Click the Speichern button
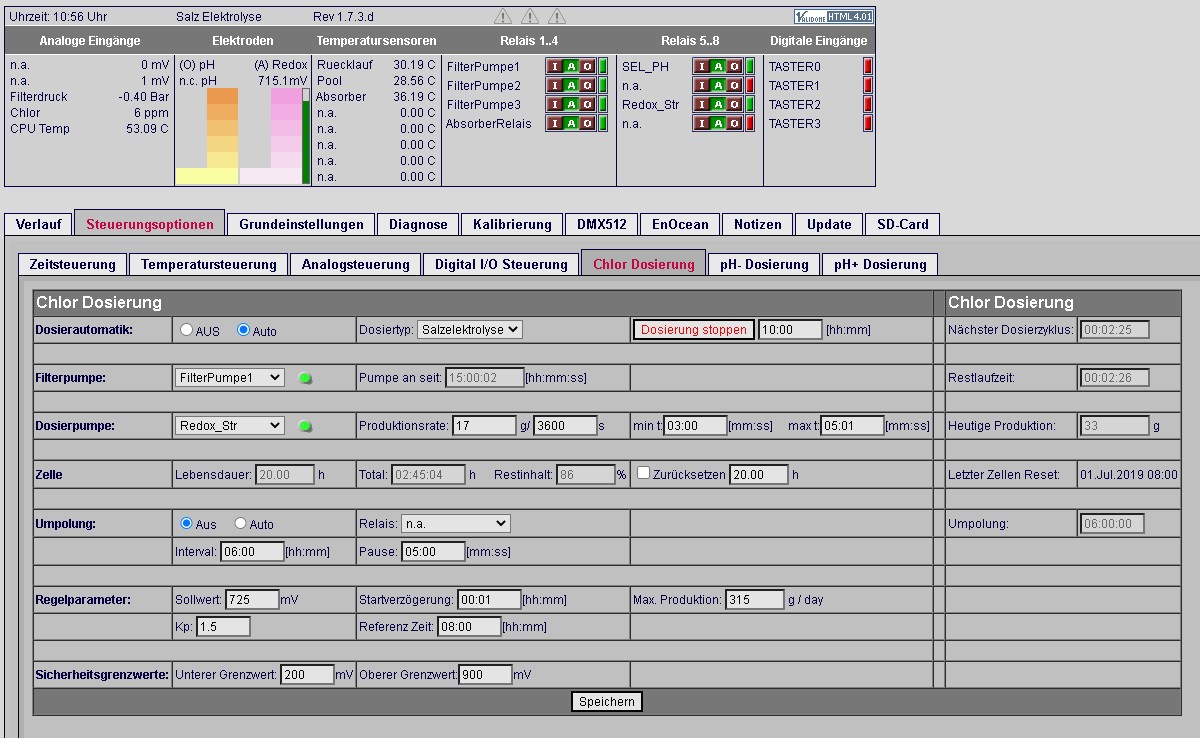Image resolution: width=1200 pixels, height=738 pixels. tap(607, 701)
